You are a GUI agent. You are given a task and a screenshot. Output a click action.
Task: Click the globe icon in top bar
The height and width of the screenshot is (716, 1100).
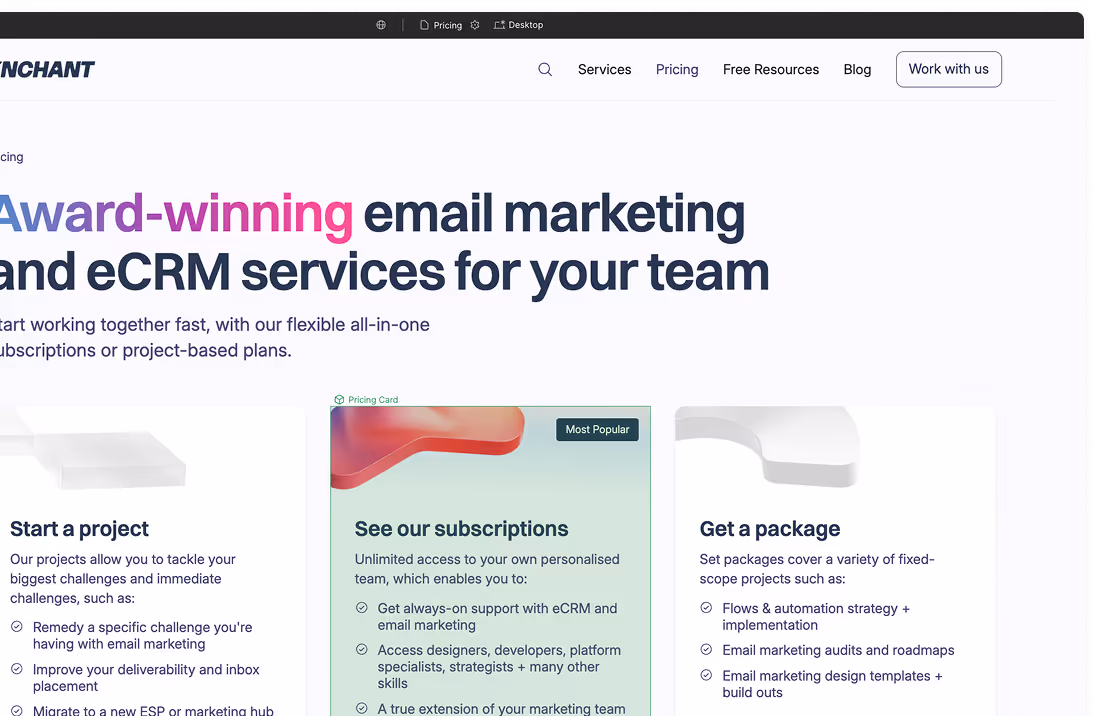click(381, 25)
